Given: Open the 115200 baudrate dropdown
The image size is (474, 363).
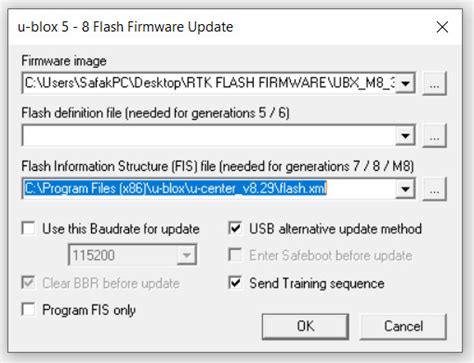Looking at the screenshot, I should (x=186, y=255).
